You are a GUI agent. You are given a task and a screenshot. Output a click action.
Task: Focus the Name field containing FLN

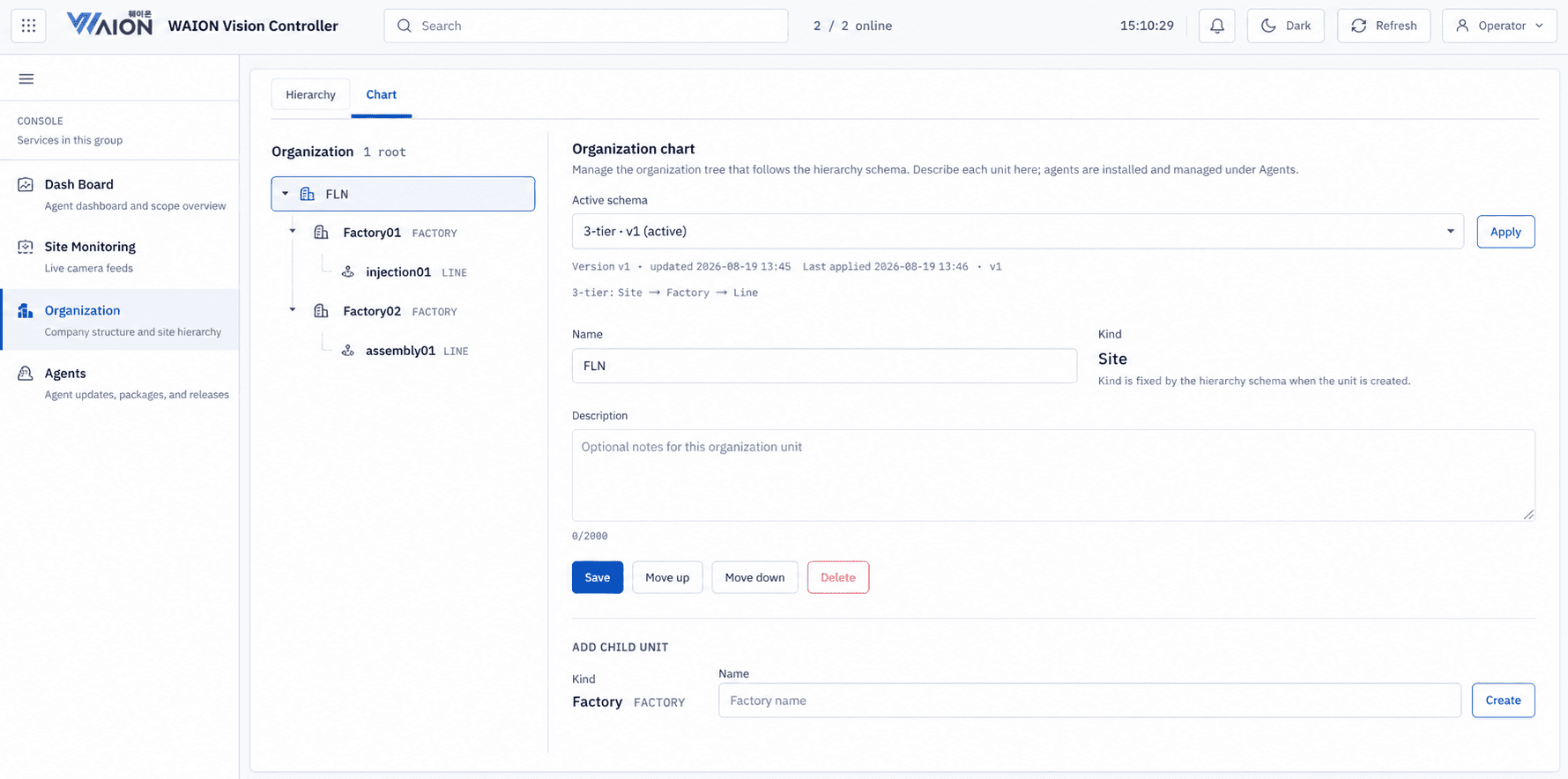(824, 366)
